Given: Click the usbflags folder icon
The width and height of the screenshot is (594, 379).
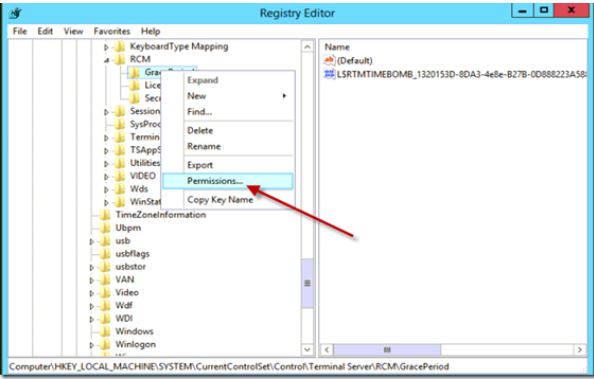Looking at the screenshot, I should point(105,254).
